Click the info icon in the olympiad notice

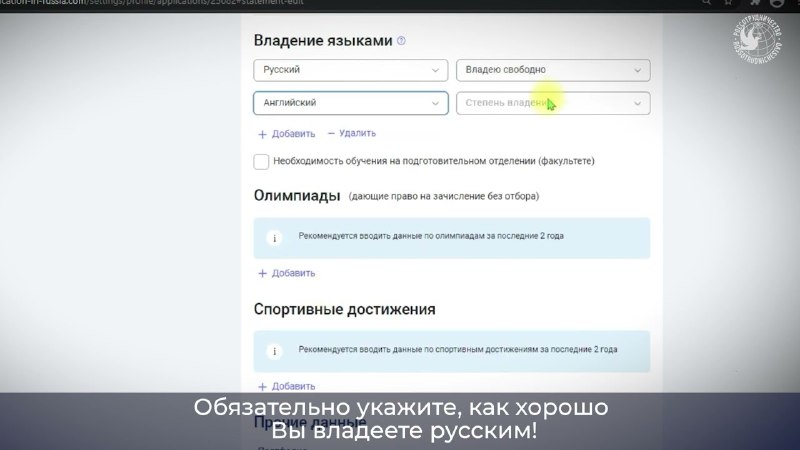pyautogui.click(x=274, y=238)
